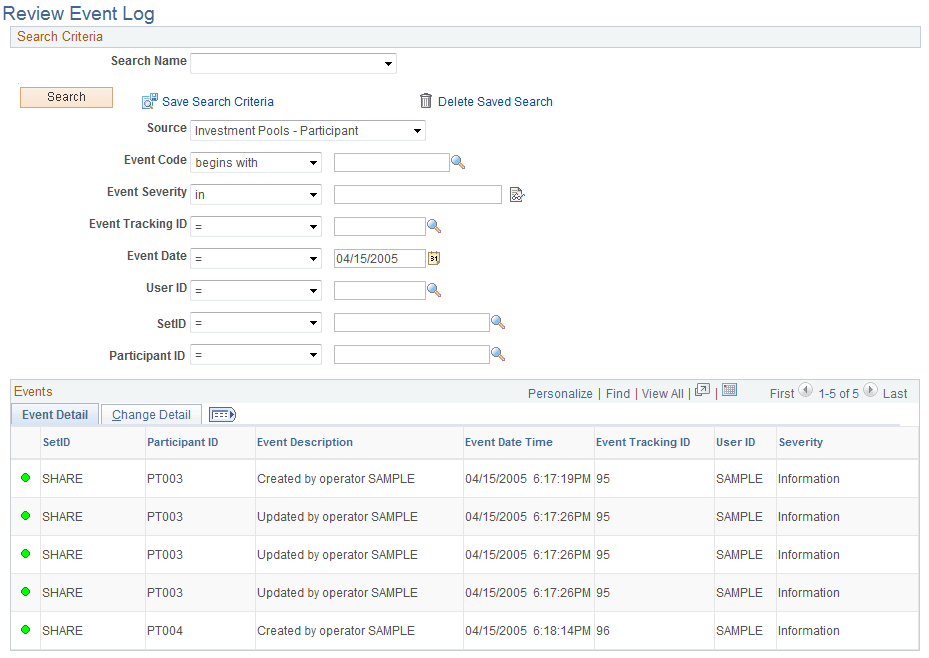The image size is (929, 658).
Task: Open the Source dropdown
Action: [307, 130]
